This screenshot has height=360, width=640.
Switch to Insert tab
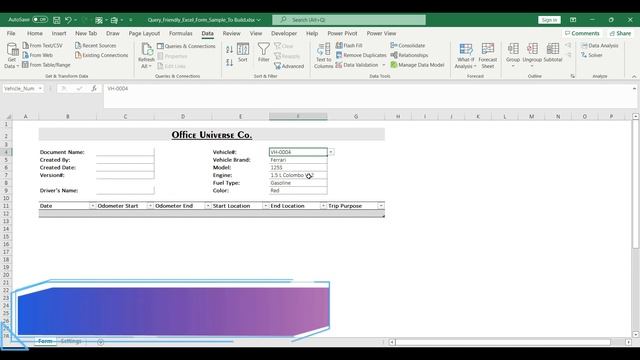coord(59,33)
